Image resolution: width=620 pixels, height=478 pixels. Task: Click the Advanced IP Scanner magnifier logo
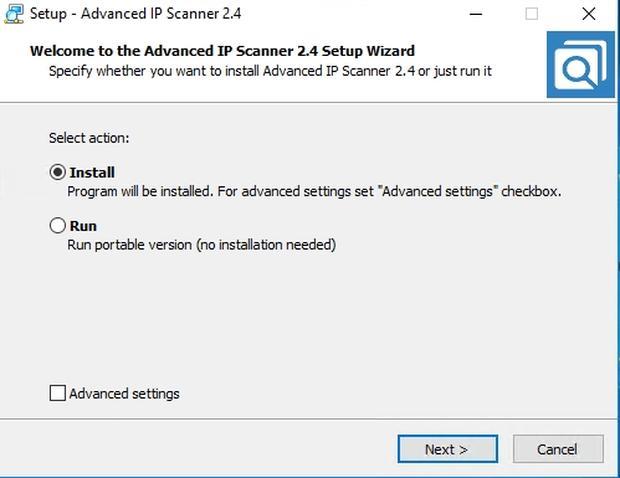[580, 64]
